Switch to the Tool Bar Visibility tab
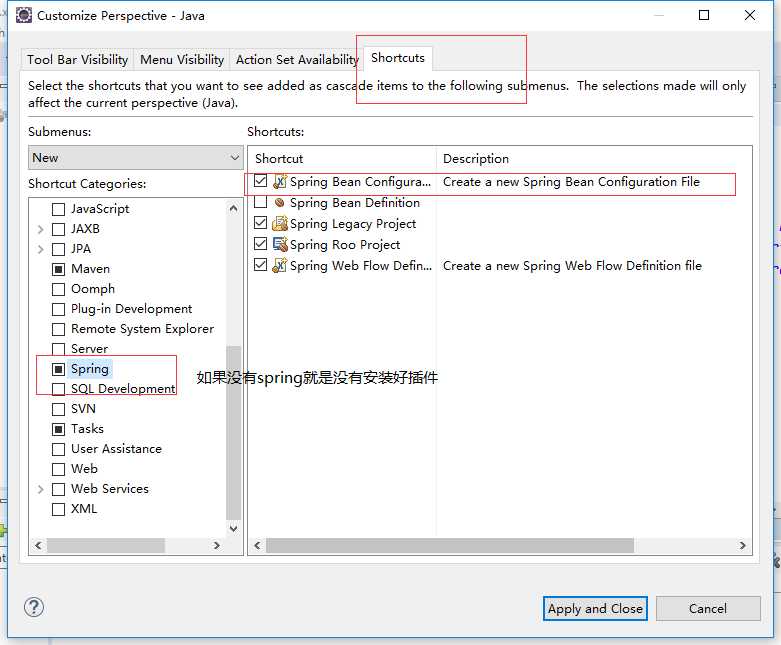781x645 pixels. [x=77, y=59]
